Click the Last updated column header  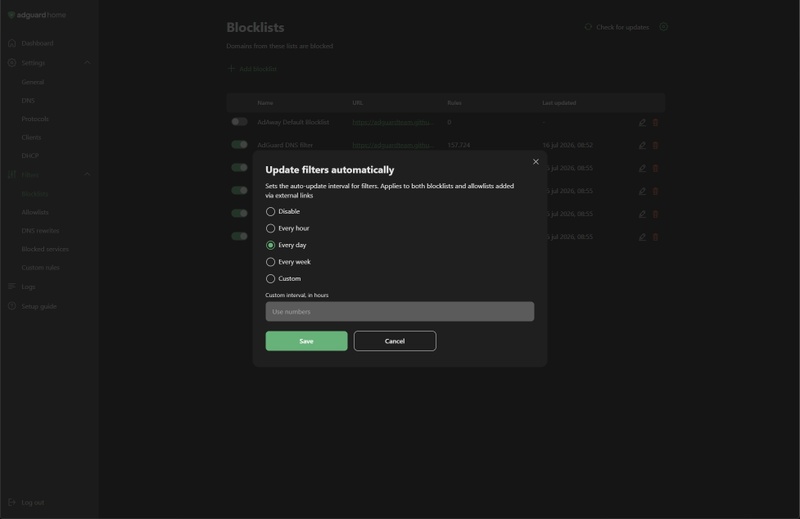pyautogui.click(x=559, y=103)
